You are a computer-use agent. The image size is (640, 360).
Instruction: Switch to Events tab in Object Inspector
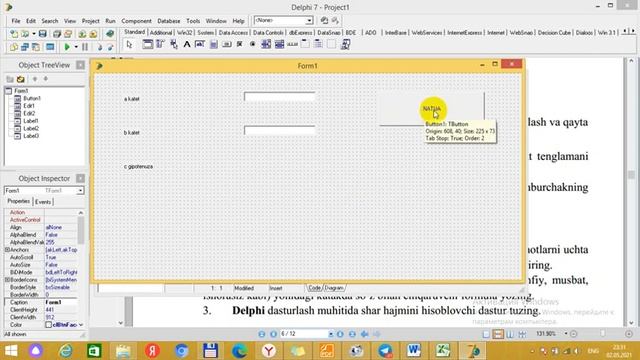pos(43,202)
